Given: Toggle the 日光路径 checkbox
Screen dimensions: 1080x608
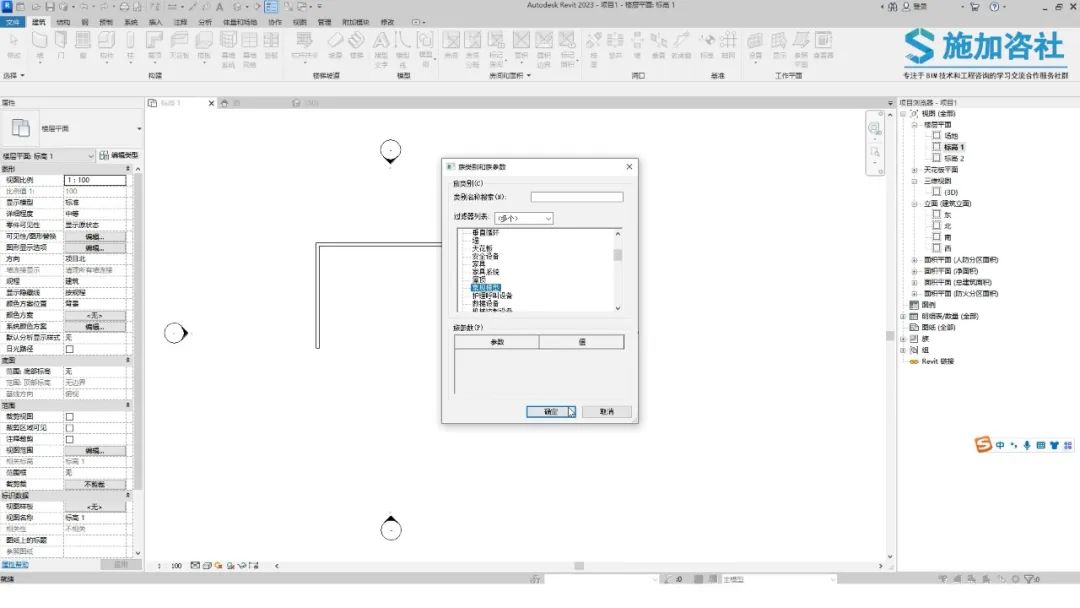Looking at the screenshot, I should (70, 349).
